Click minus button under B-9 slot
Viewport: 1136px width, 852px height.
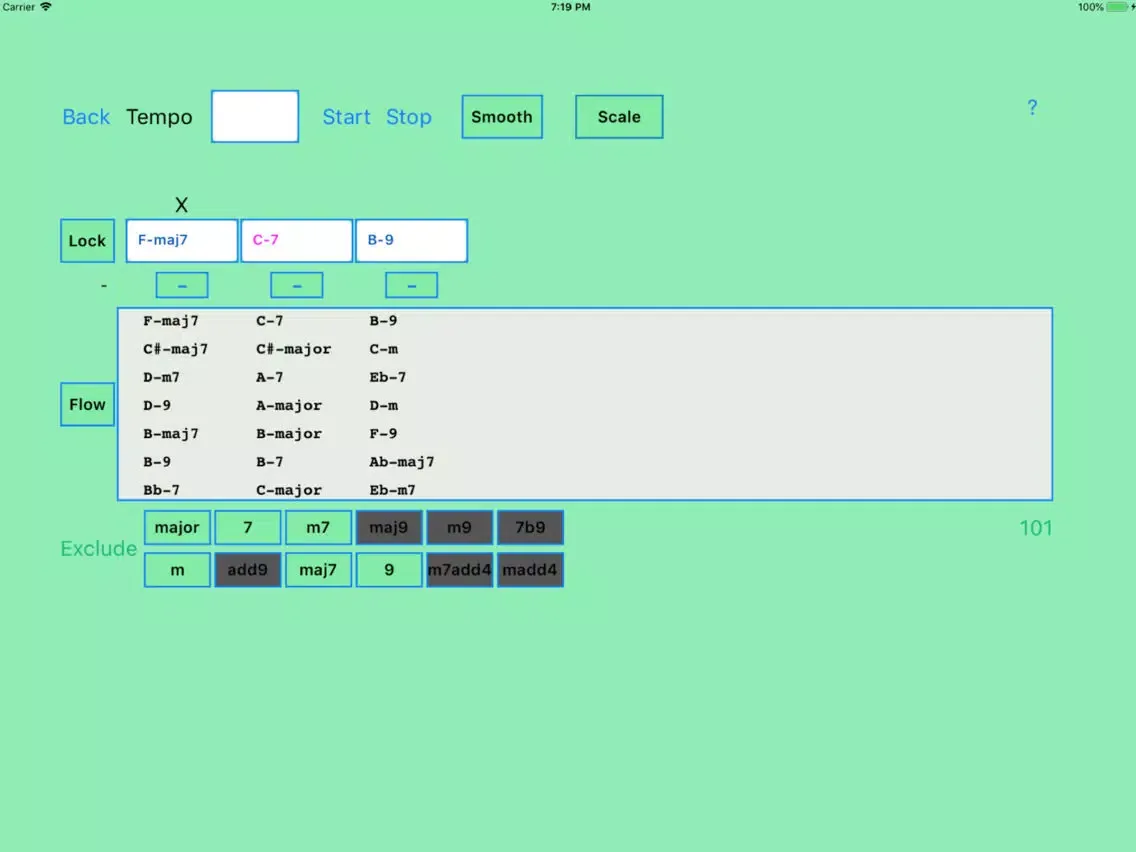pos(412,285)
